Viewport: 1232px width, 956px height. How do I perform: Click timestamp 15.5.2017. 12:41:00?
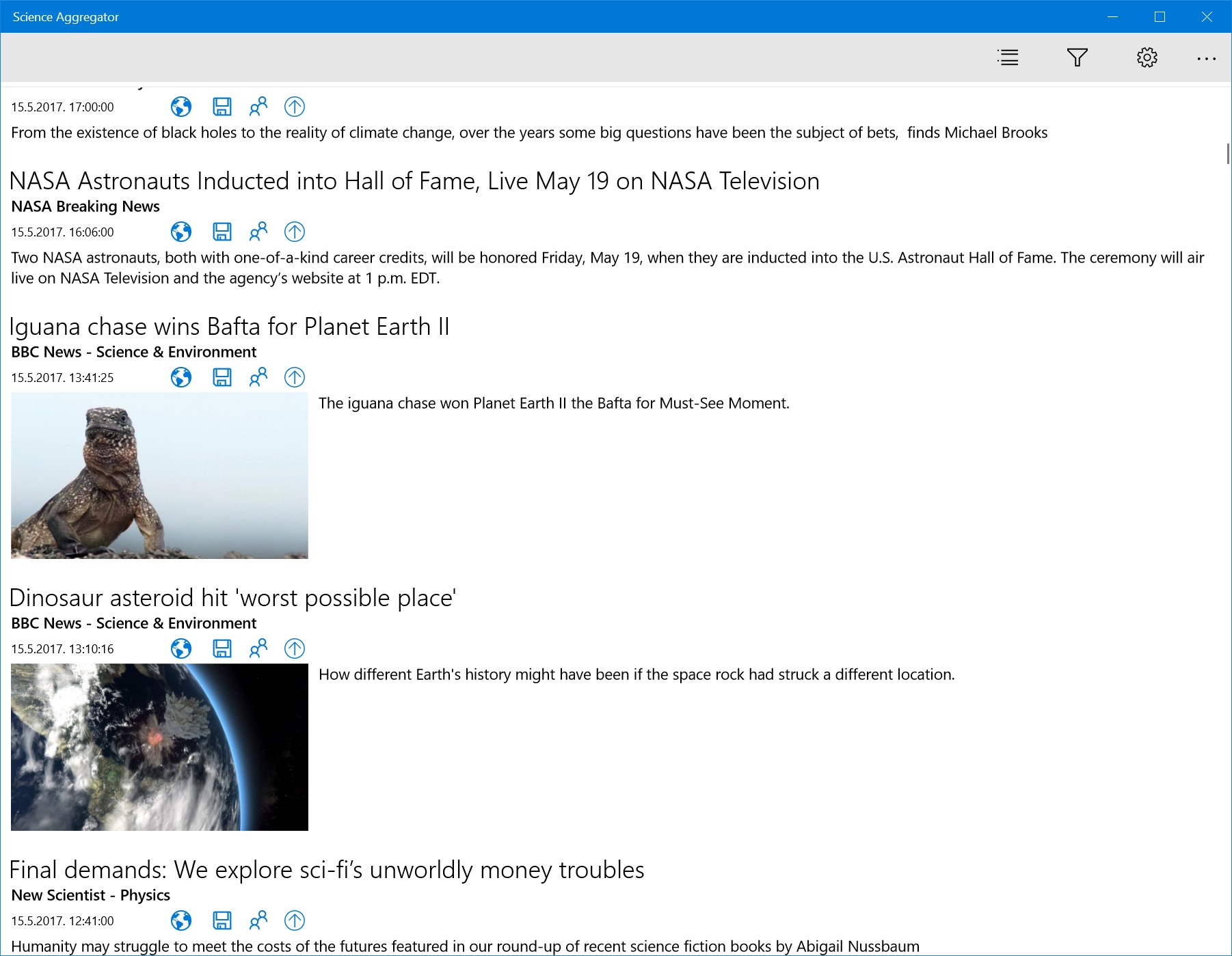pos(62,921)
